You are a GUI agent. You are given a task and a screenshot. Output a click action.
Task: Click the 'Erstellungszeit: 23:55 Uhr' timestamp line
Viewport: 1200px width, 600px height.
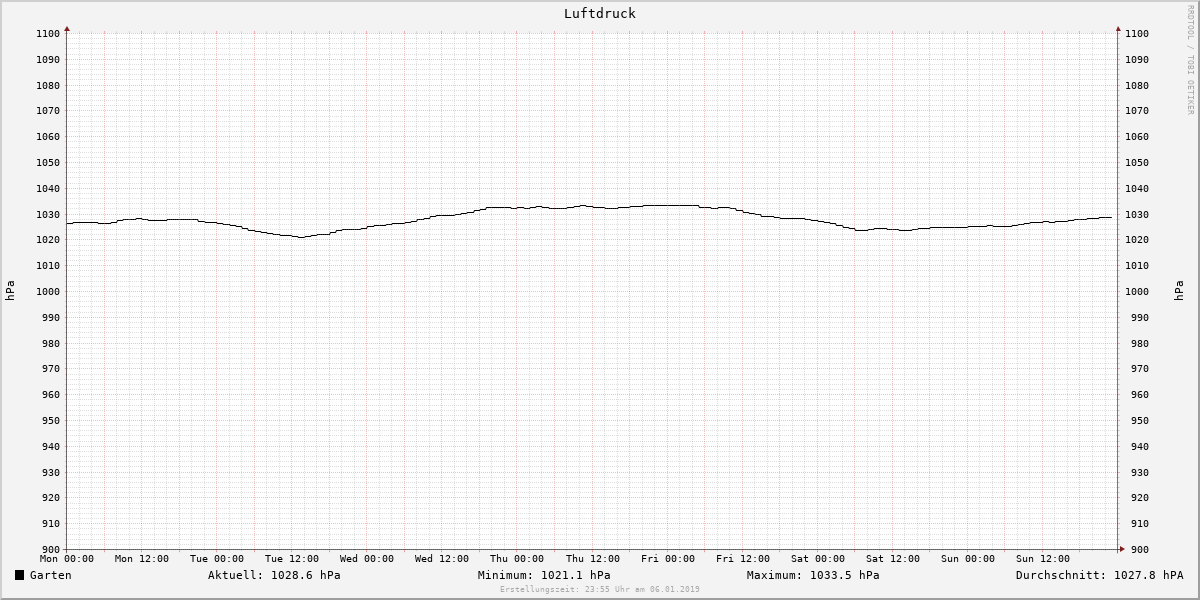(599, 589)
